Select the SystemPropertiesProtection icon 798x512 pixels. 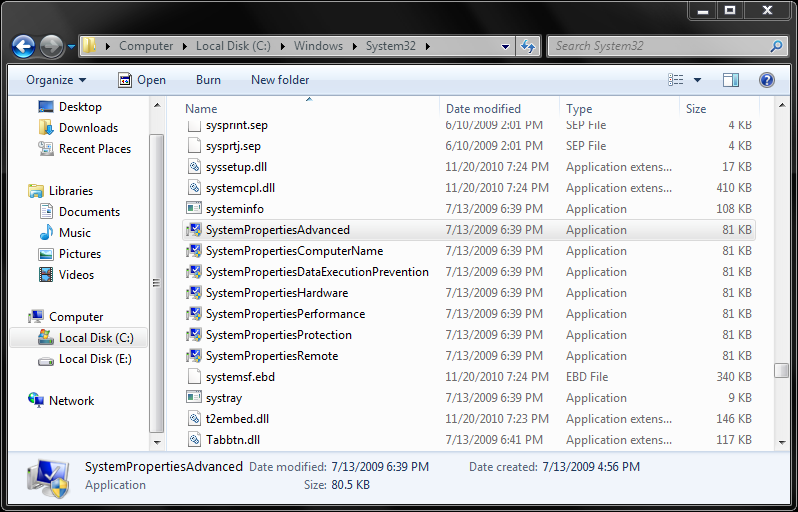coord(194,335)
